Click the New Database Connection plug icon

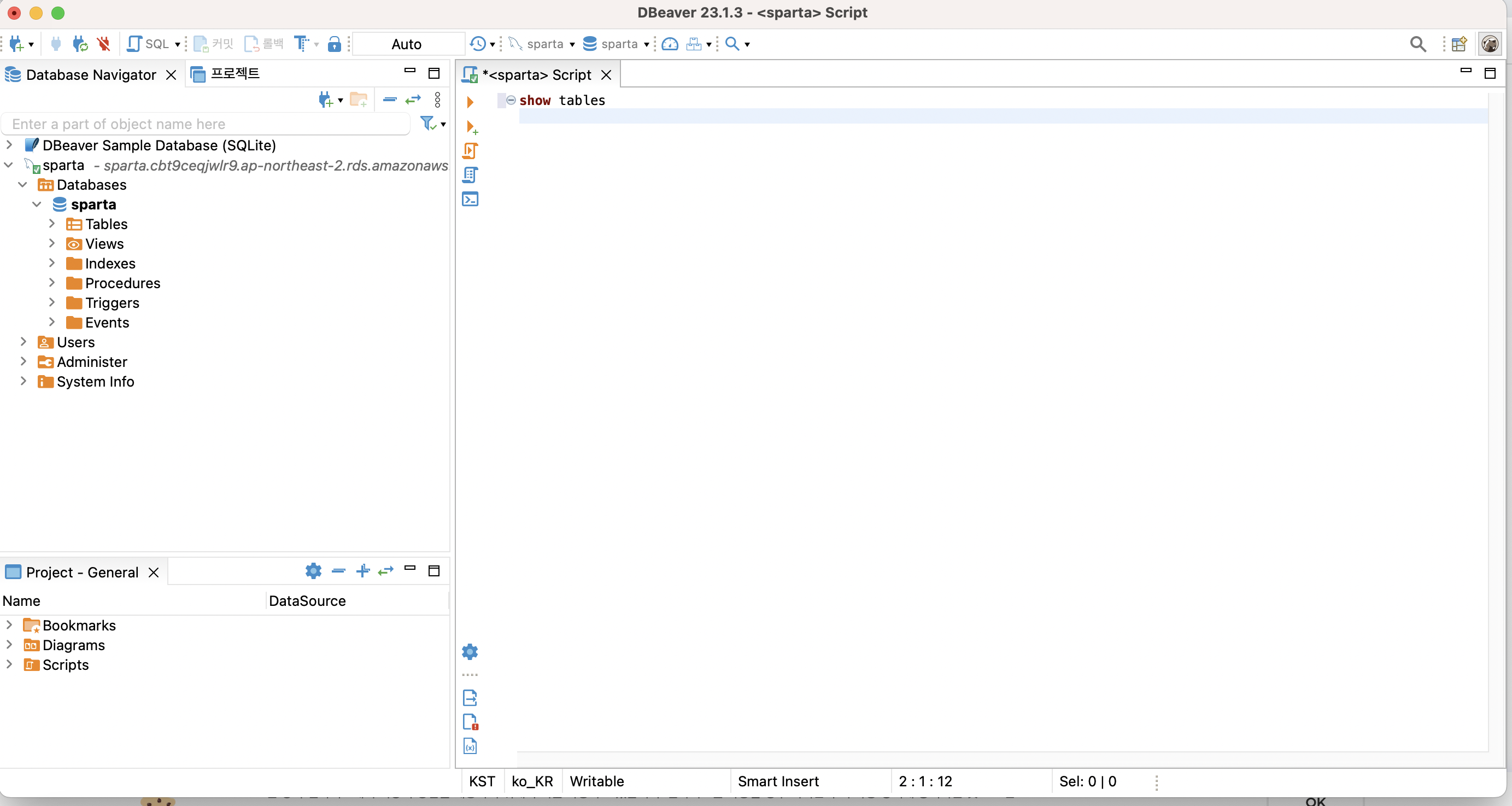(x=16, y=44)
